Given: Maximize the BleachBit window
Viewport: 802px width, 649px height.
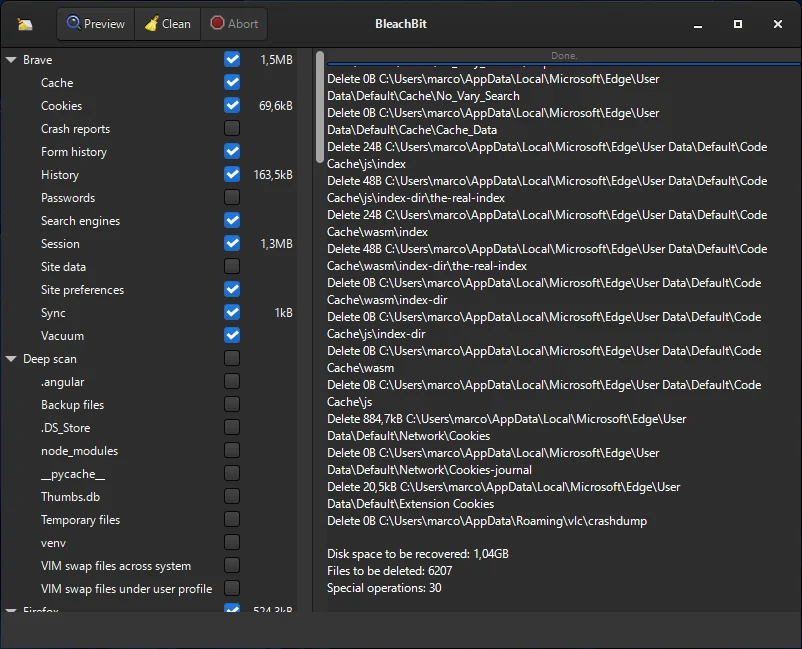Looking at the screenshot, I should coord(738,24).
